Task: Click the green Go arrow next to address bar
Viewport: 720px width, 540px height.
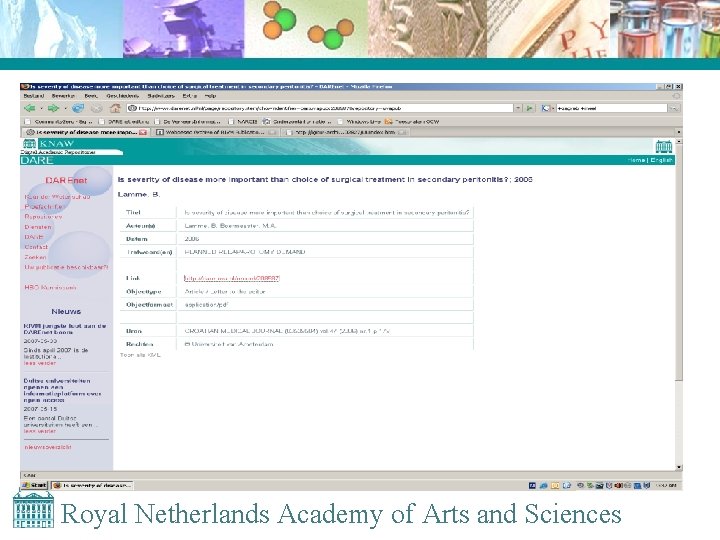Action: point(529,108)
